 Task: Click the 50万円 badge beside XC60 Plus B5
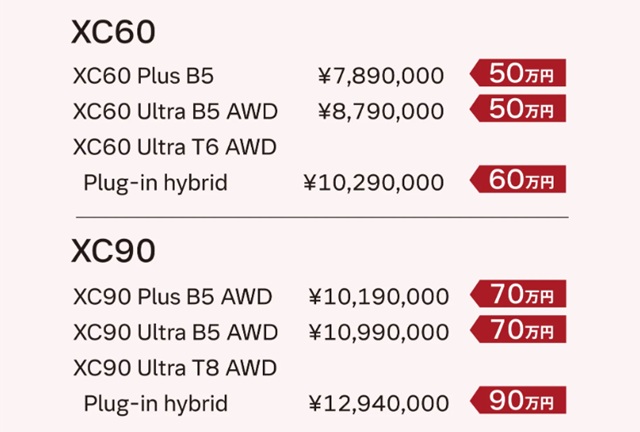point(518,73)
